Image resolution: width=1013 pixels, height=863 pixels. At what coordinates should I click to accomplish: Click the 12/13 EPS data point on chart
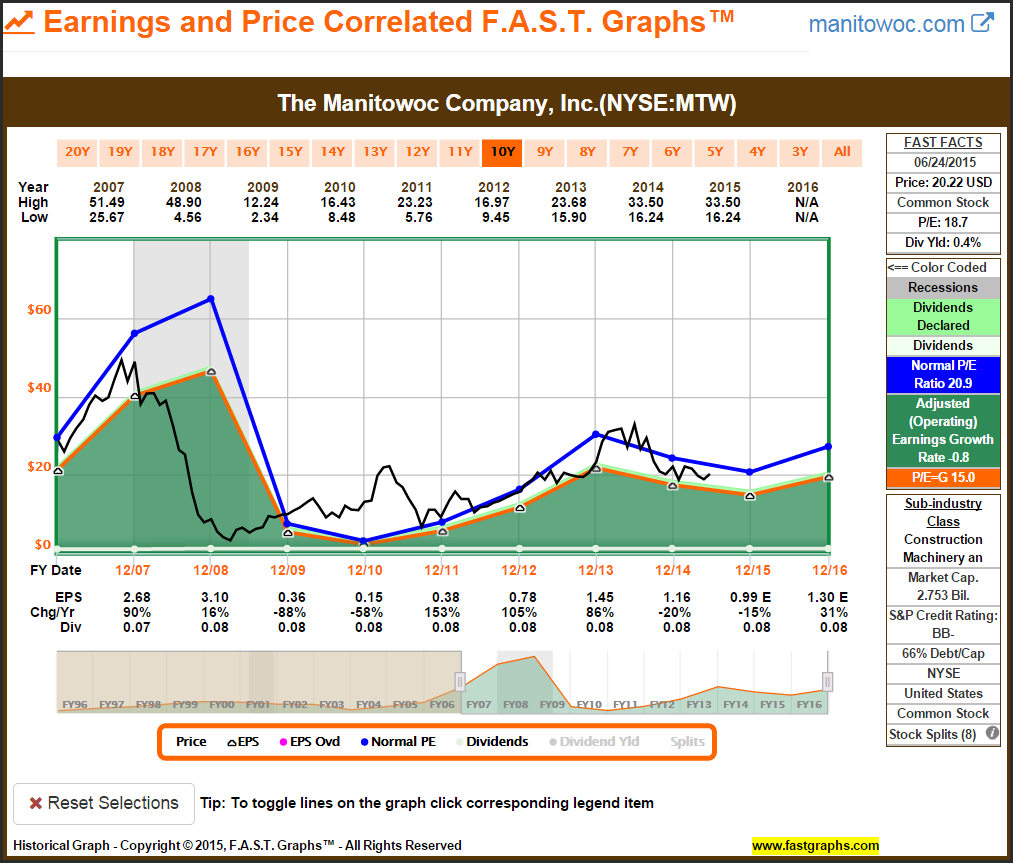coord(596,467)
